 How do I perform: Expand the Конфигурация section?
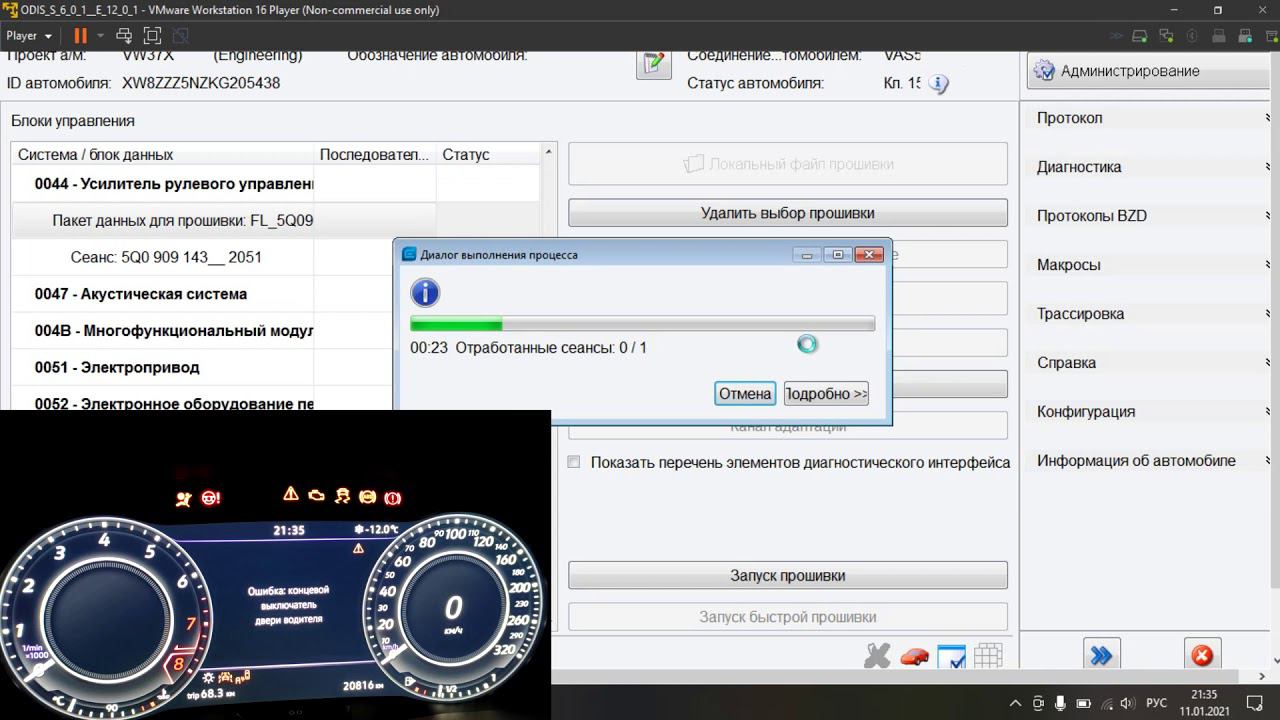[x=1152, y=412]
